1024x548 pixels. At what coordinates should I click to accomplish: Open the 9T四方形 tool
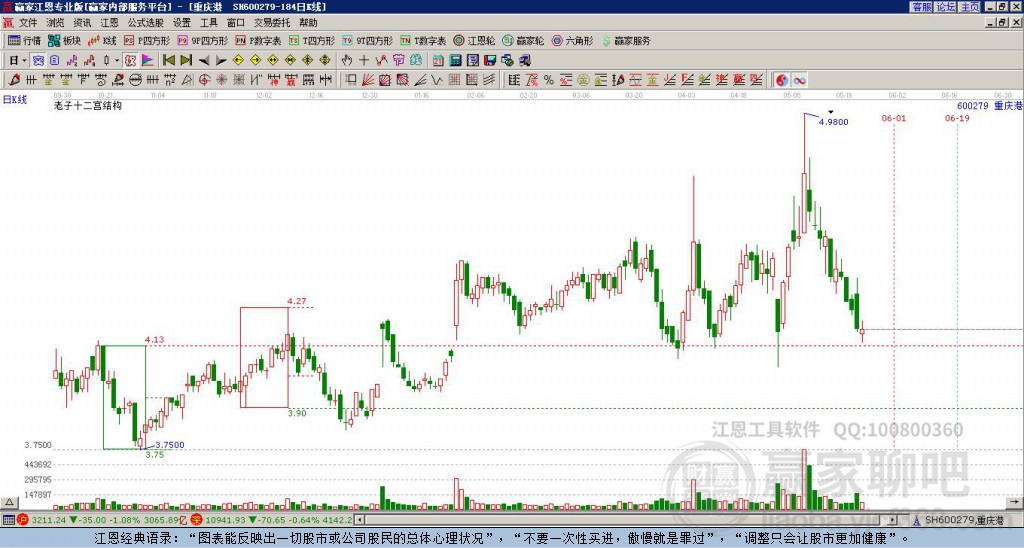(367, 40)
